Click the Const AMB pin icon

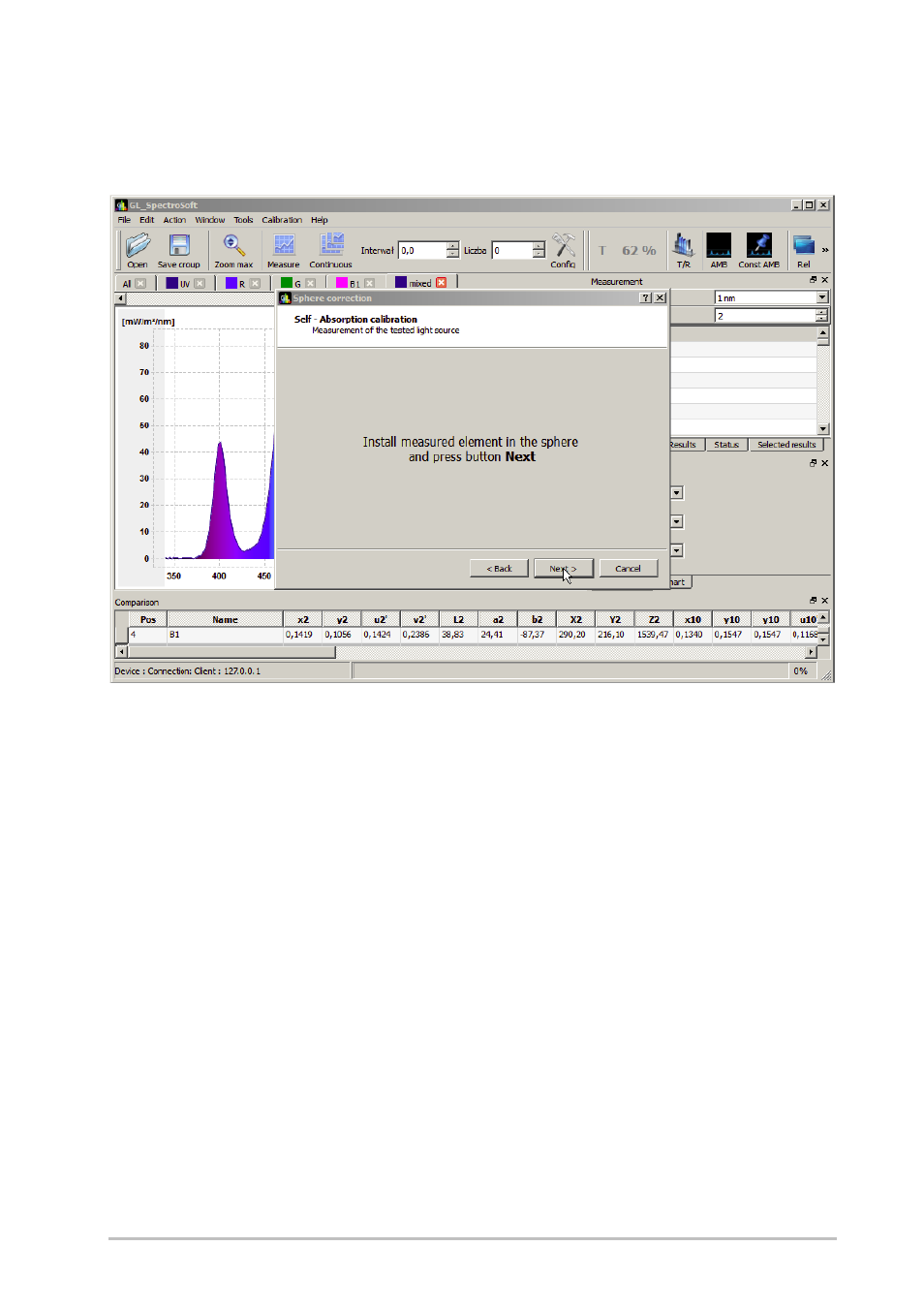pyautogui.click(x=759, y=250)
